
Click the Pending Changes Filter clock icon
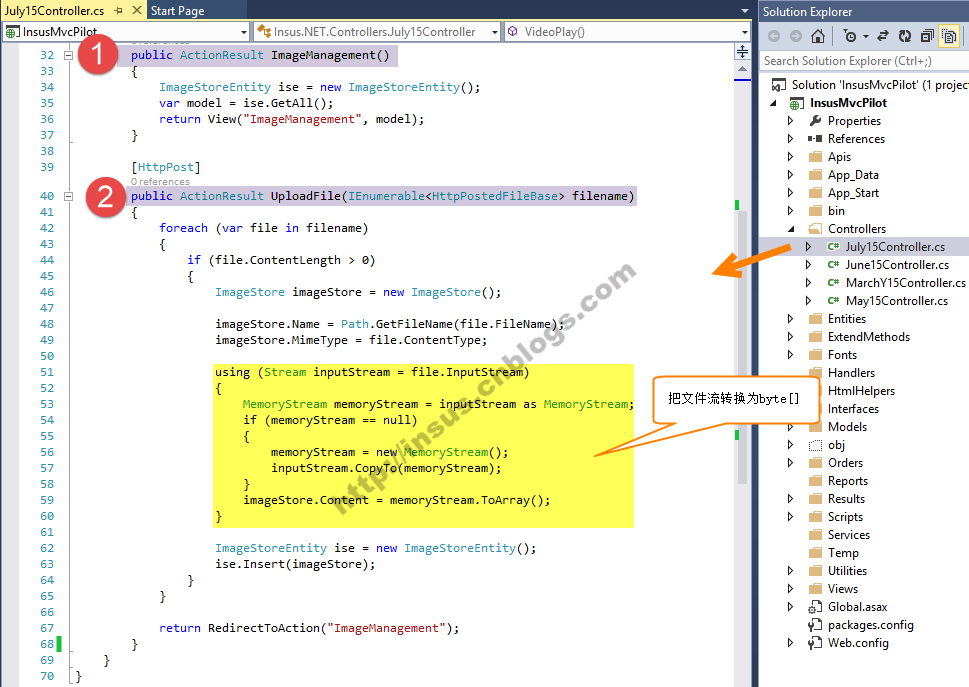849,36
